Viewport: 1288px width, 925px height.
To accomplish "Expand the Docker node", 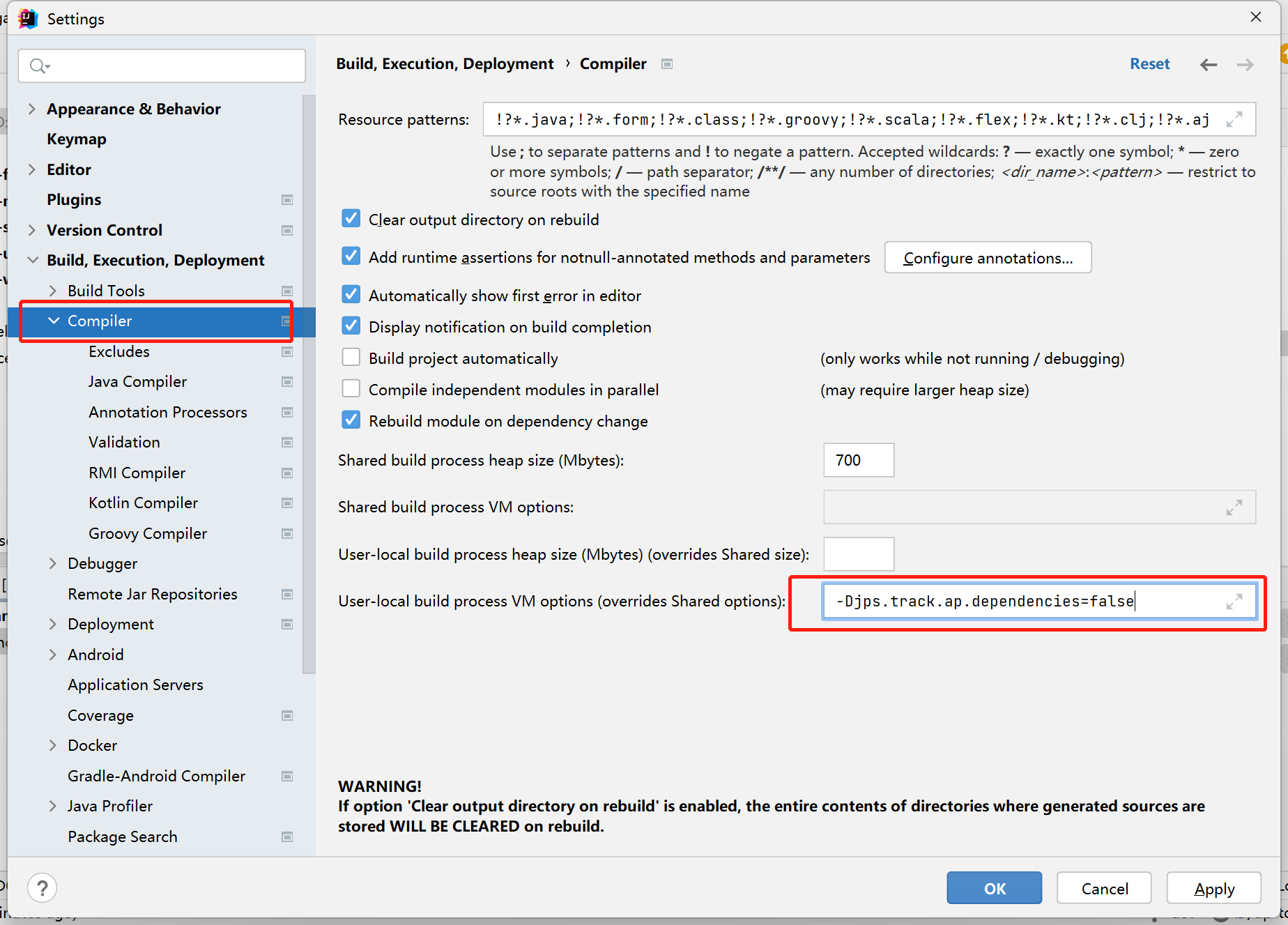I will [x=53, y=746].
